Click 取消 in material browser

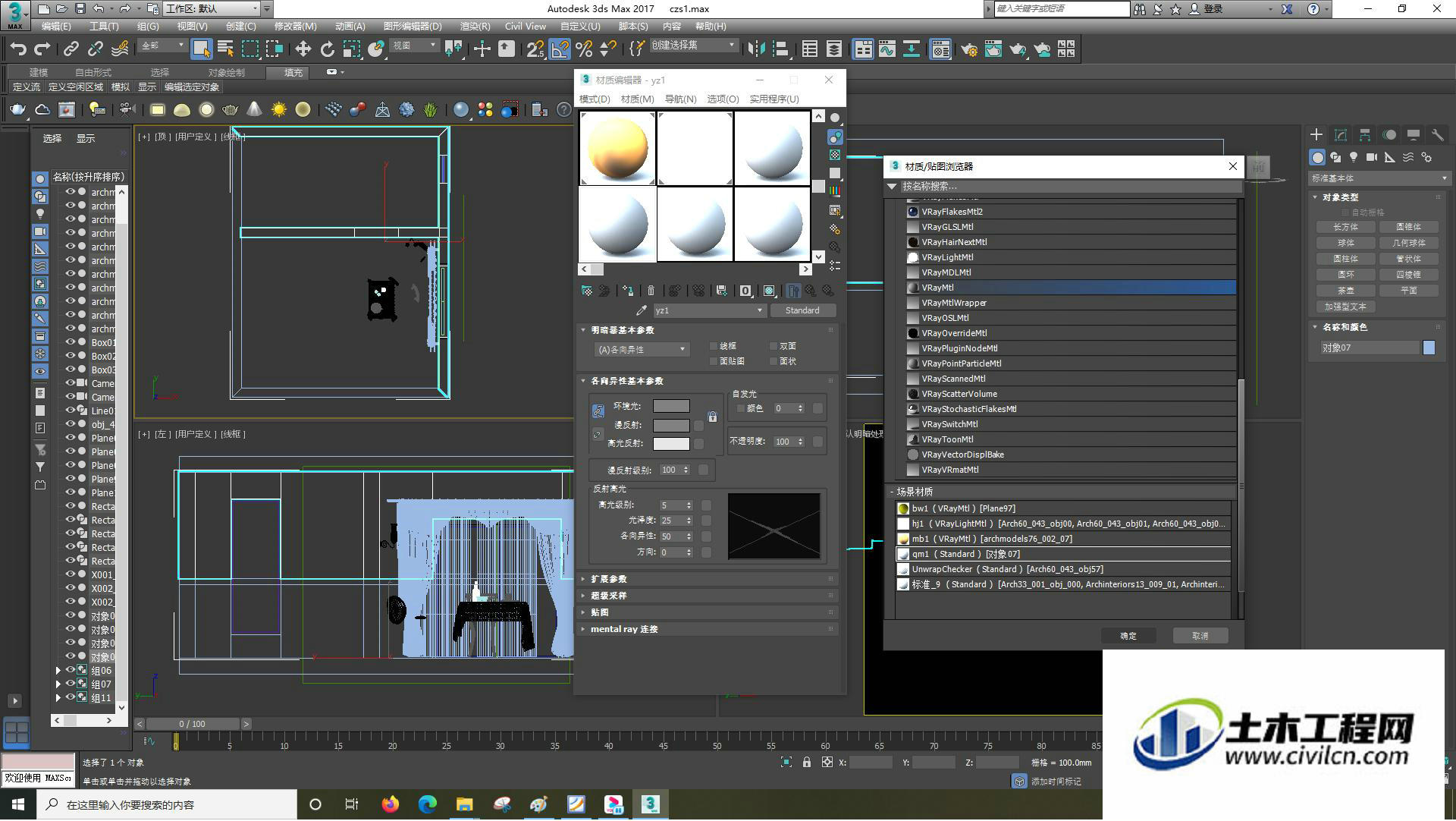1200,636
